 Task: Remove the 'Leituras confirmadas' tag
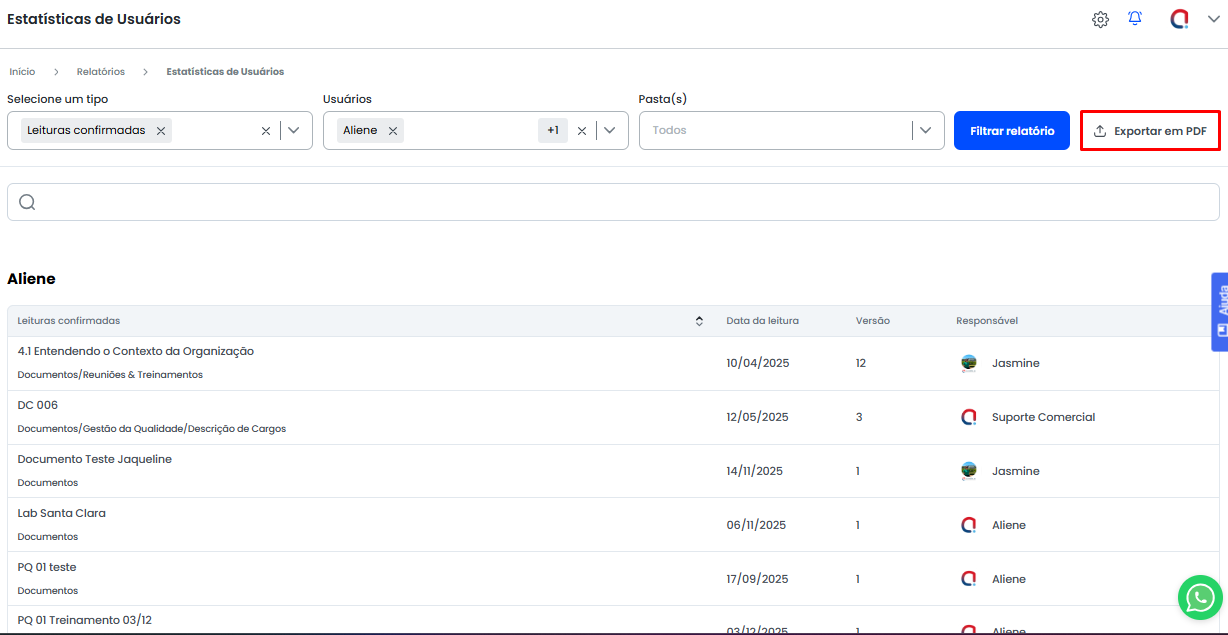(161, 130)
